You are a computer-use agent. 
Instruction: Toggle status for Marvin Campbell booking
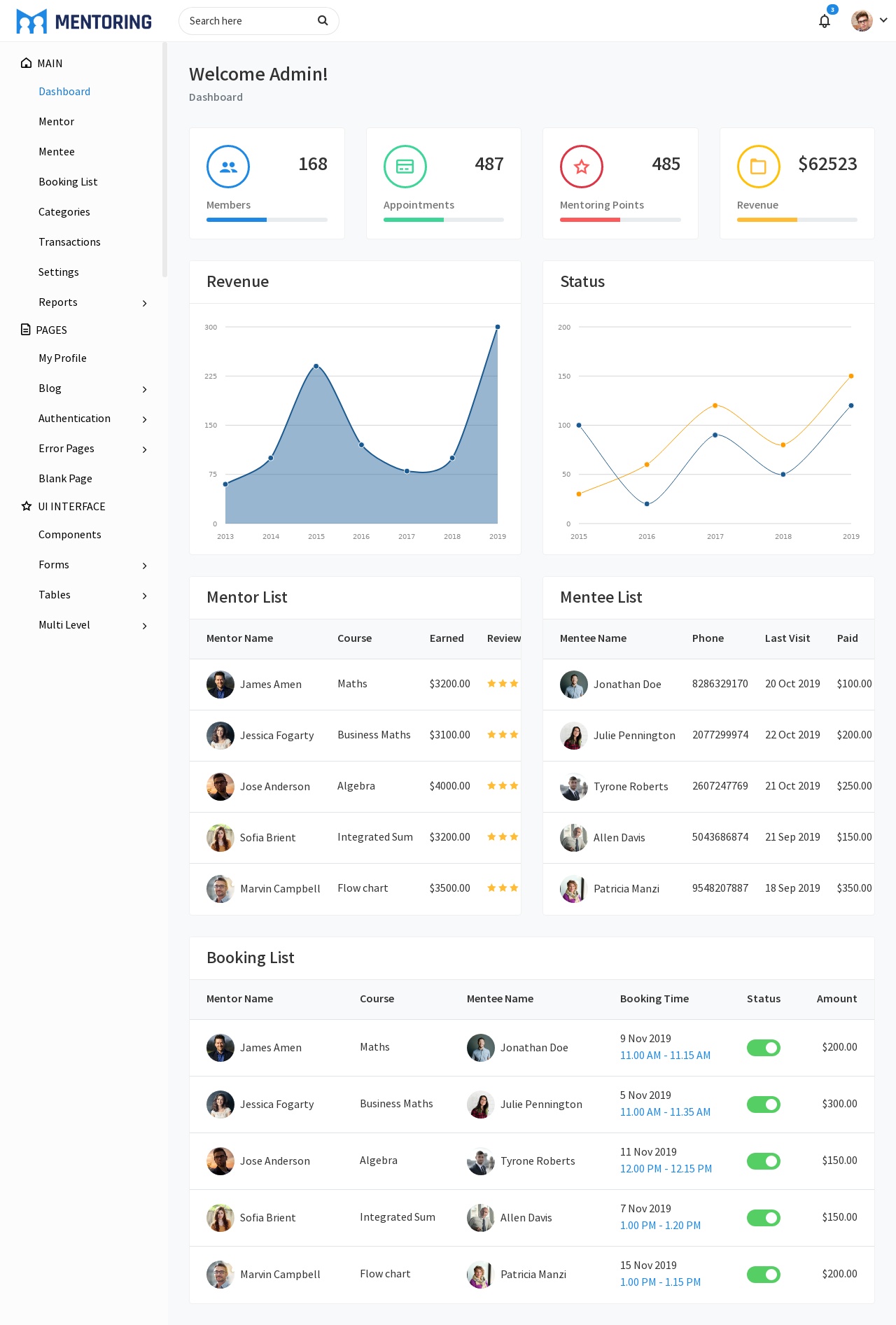coord(764,1275)
